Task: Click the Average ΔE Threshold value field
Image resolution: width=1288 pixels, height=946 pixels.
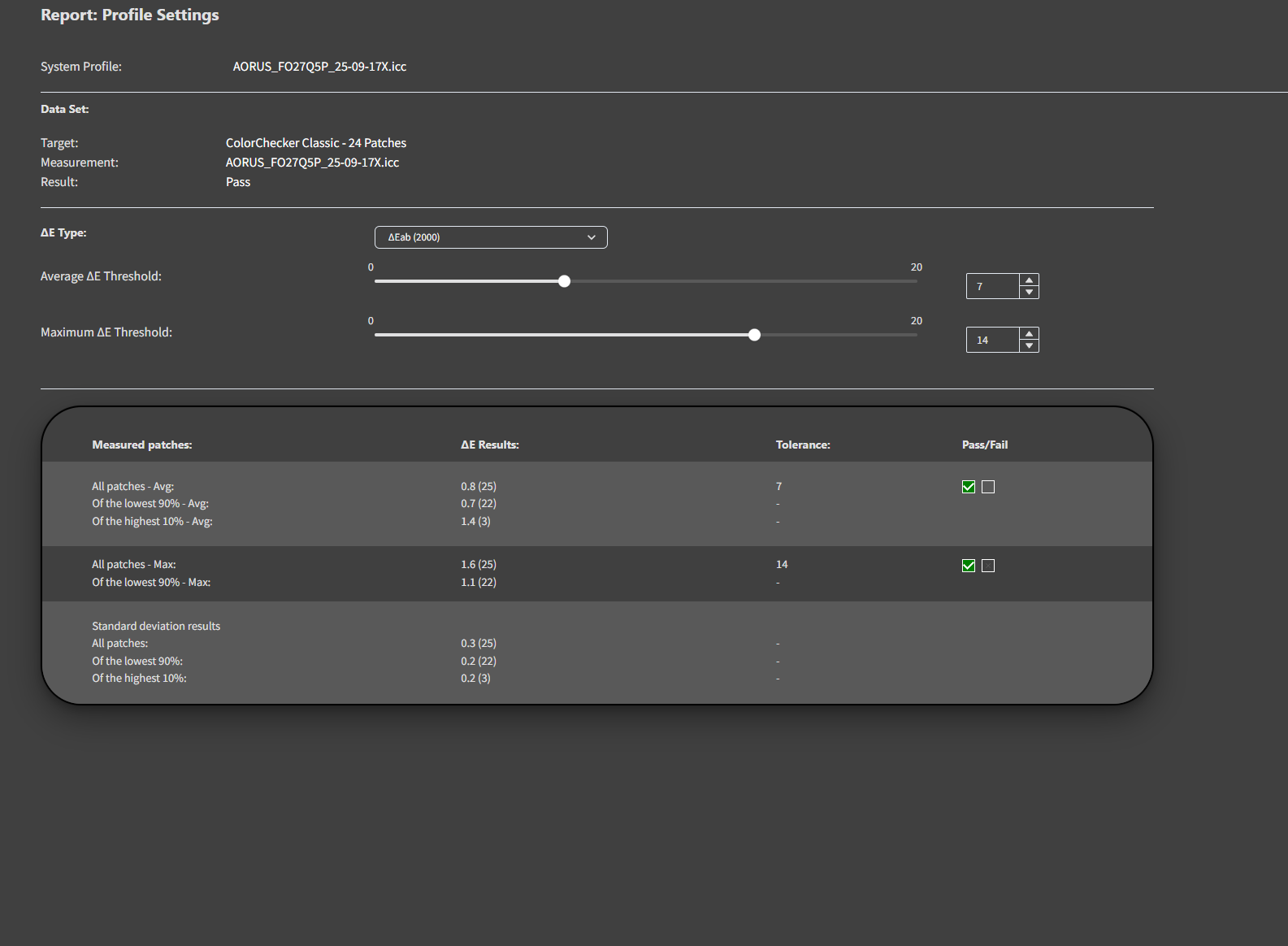Action: [993, 286]
